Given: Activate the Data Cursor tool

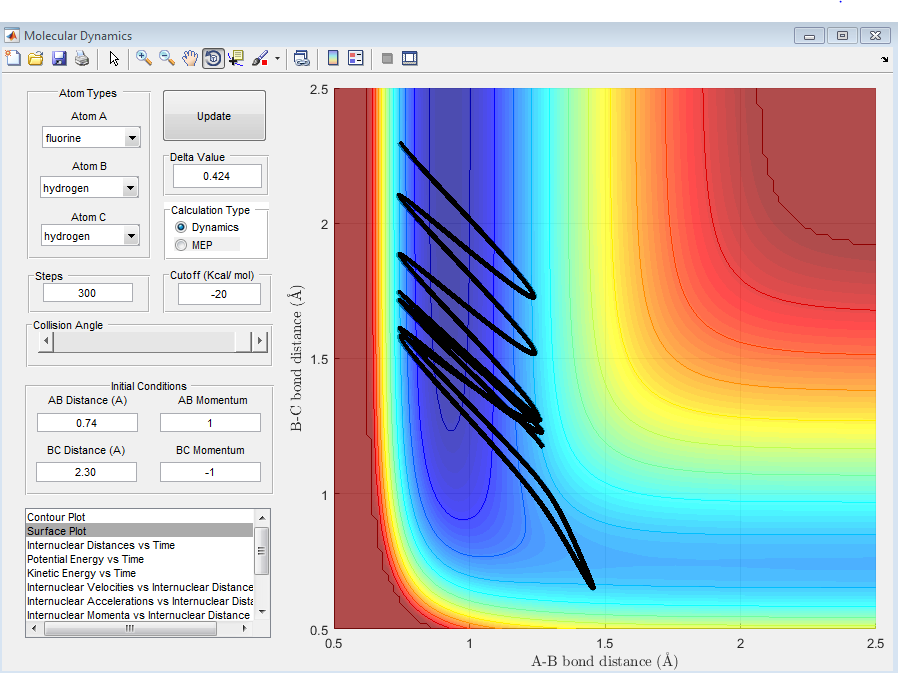Looking at the screenshot, I should [x=236, y=59].
